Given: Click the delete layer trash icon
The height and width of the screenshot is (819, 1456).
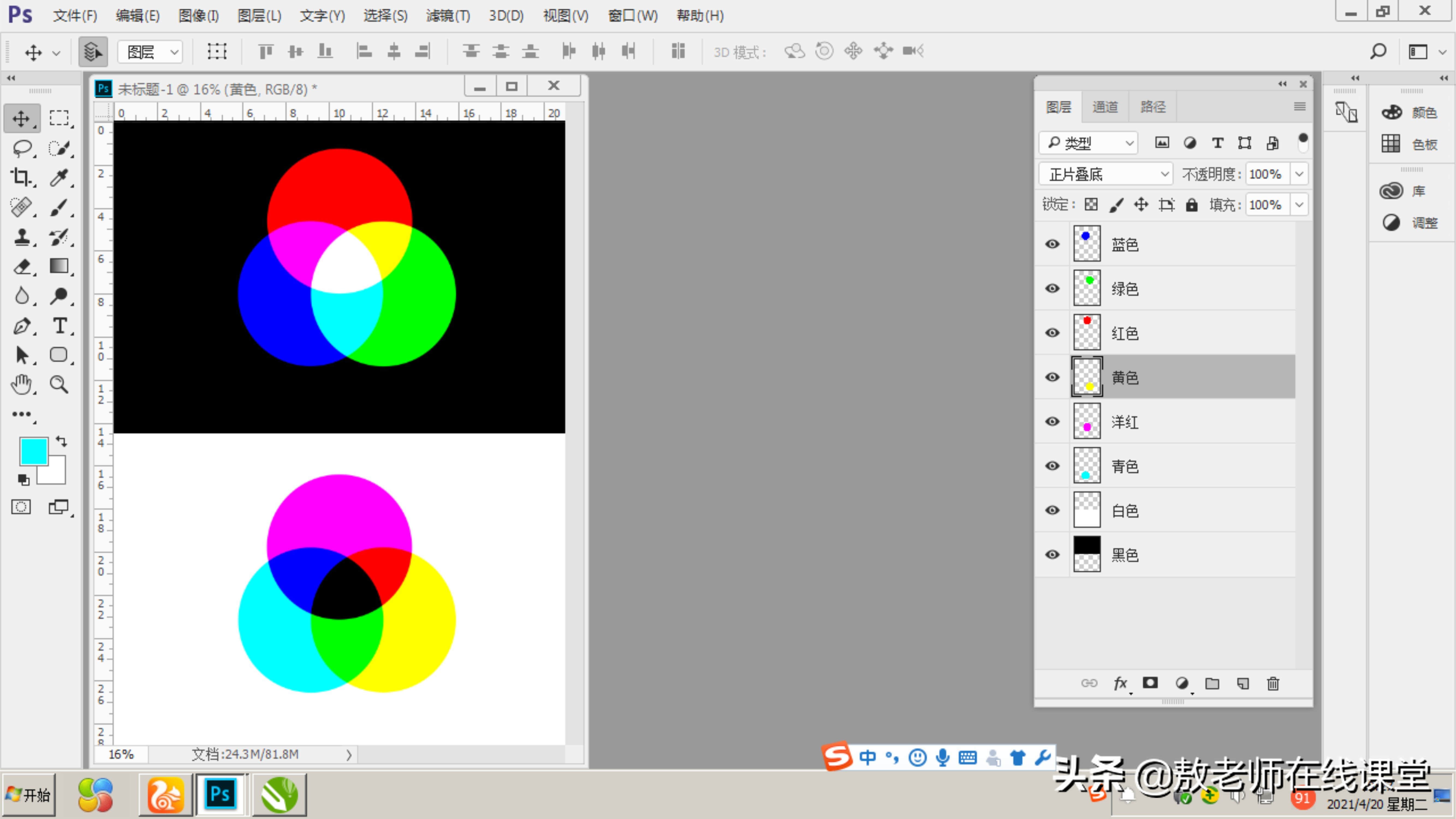Looking at the screenshot, I should [x=1273, y=683].
